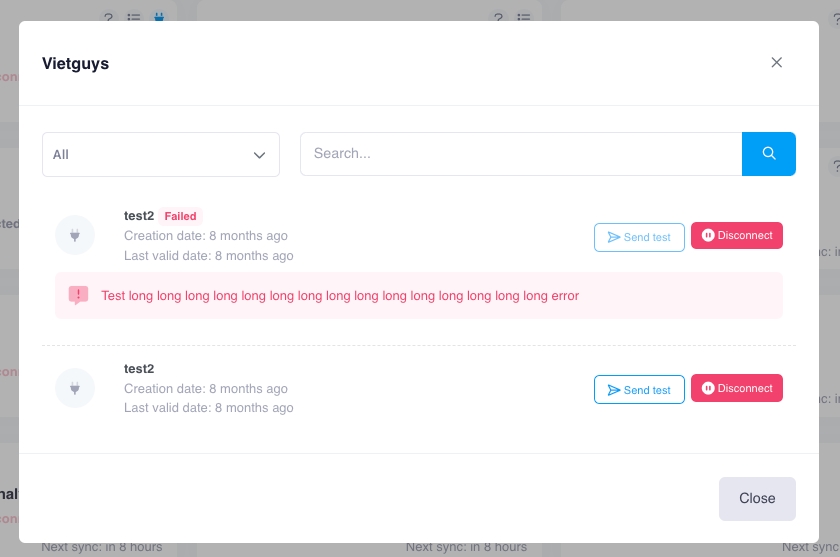Send test for the second test2 connection
This screenshot has height=557, width=840.
pos(639,389)
